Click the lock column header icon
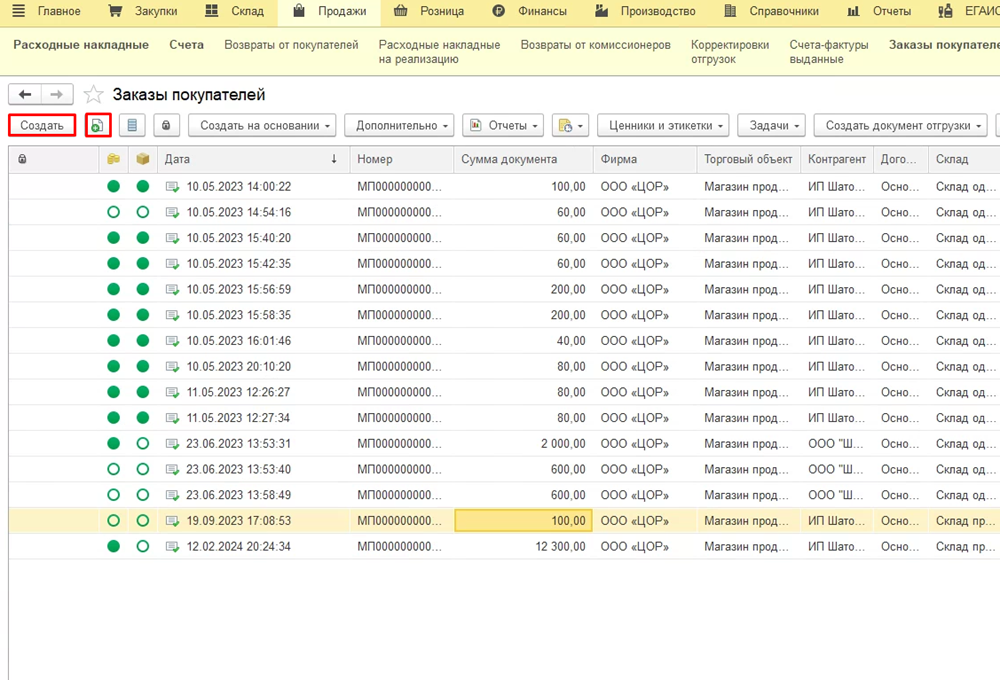The width and height of the screenshot is (1000, 680). click(22, 159)
